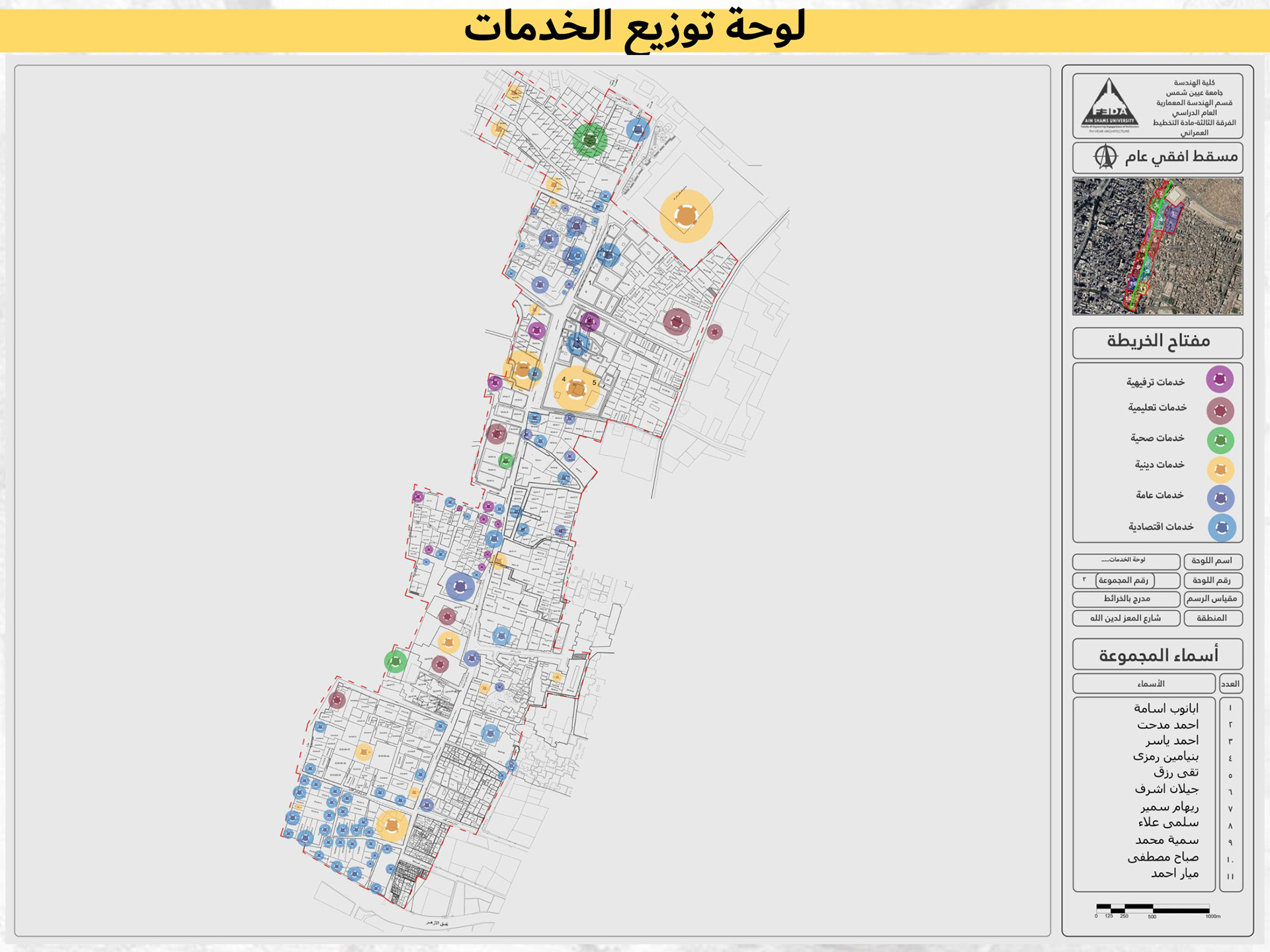The height and width of the screenshot is (952, 1270).
Task: Click the large yellow circle in the square plaza
Action: pyautogui.click(x=686, y=216)
